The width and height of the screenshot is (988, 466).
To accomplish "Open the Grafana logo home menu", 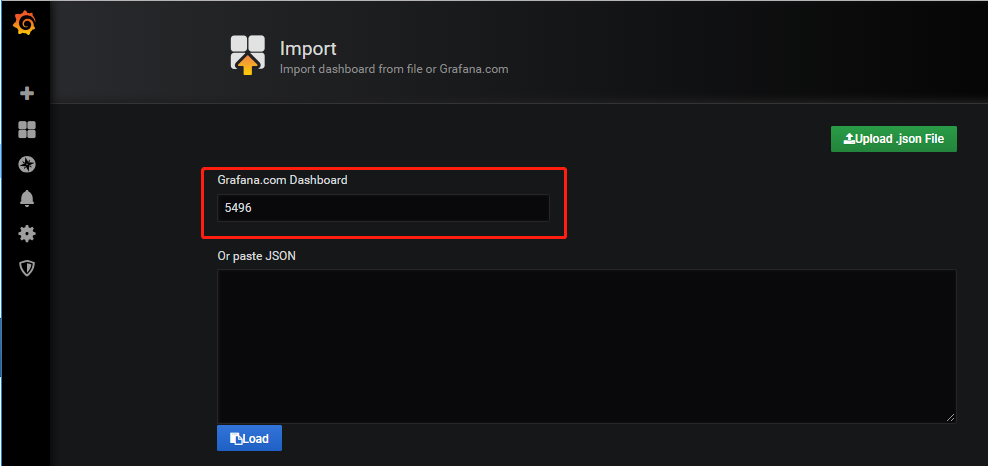I will 25,24.
